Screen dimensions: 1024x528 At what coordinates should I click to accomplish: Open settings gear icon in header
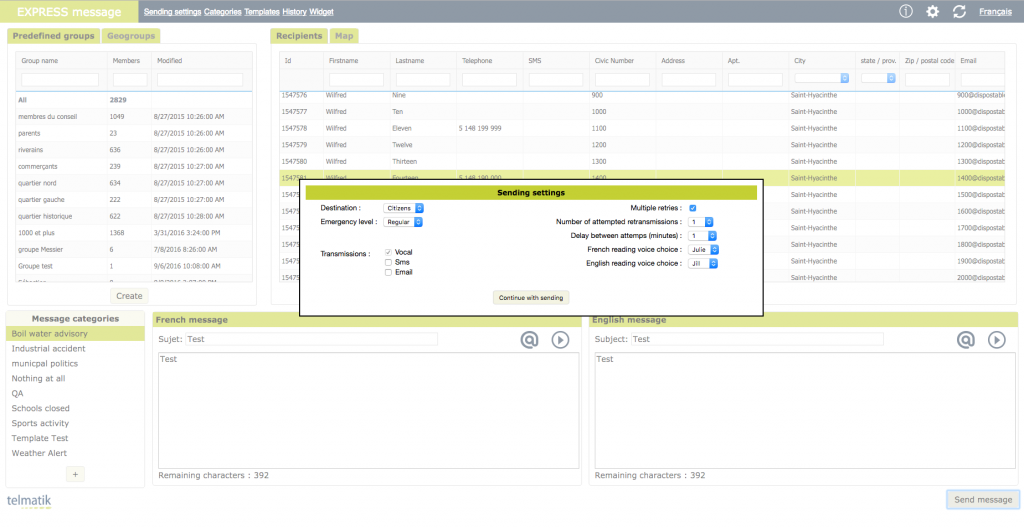tap(933, 12)
